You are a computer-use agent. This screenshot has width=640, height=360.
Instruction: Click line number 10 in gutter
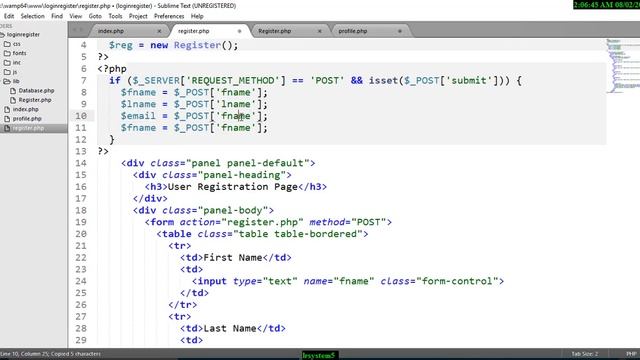pyautogui.click(x=81, y=116)
